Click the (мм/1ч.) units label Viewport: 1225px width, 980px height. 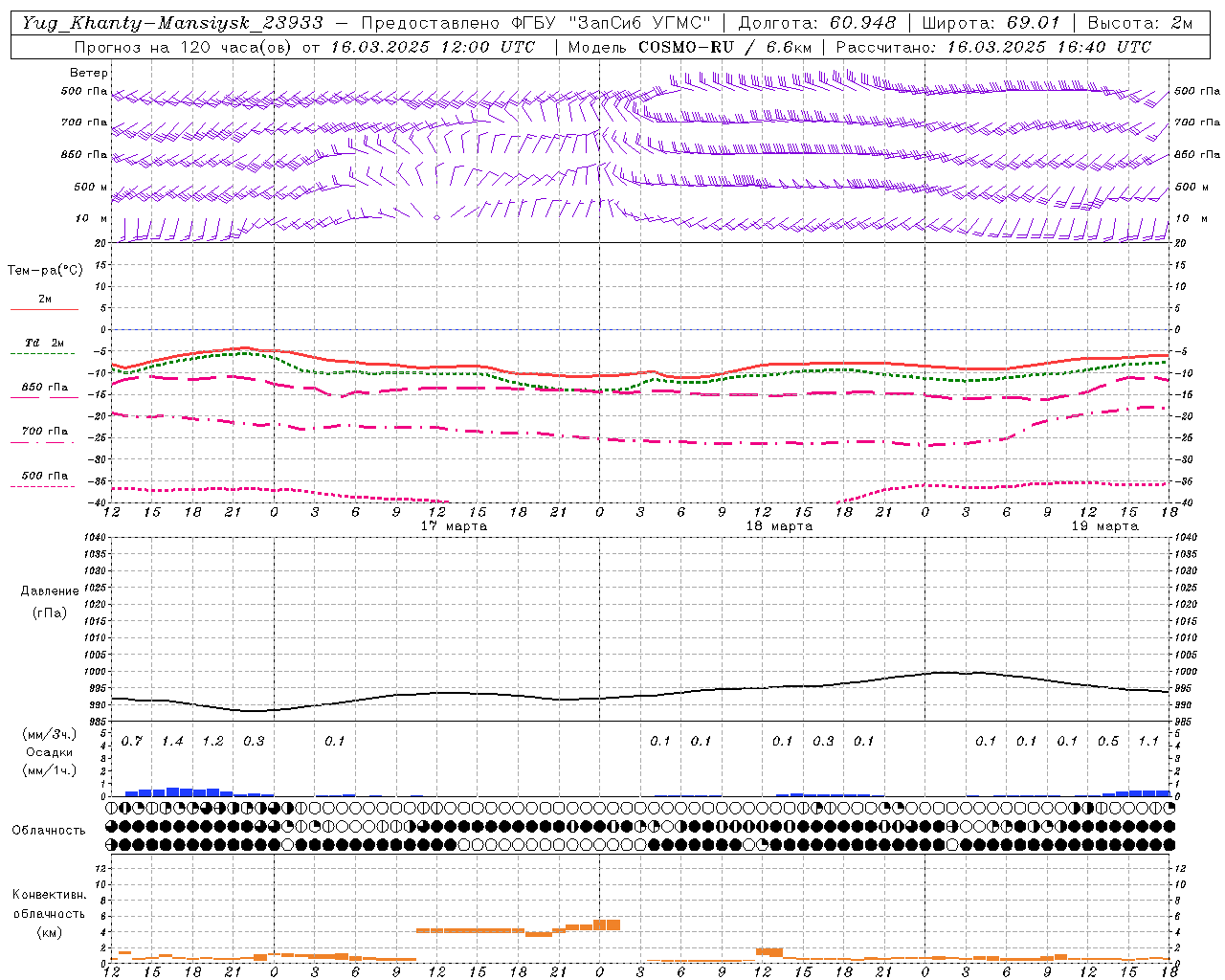click(49, 770)
